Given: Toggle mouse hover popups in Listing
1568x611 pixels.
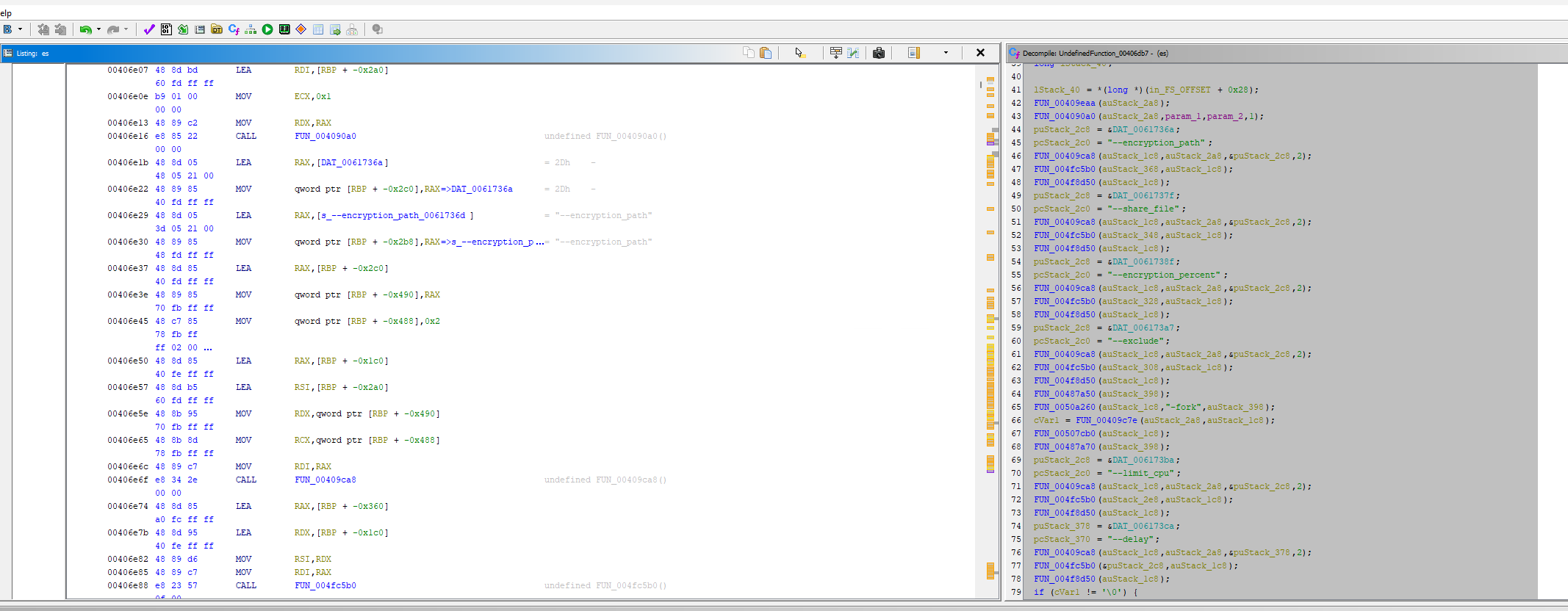Looking at the screenshot, I should coord(800,52).
